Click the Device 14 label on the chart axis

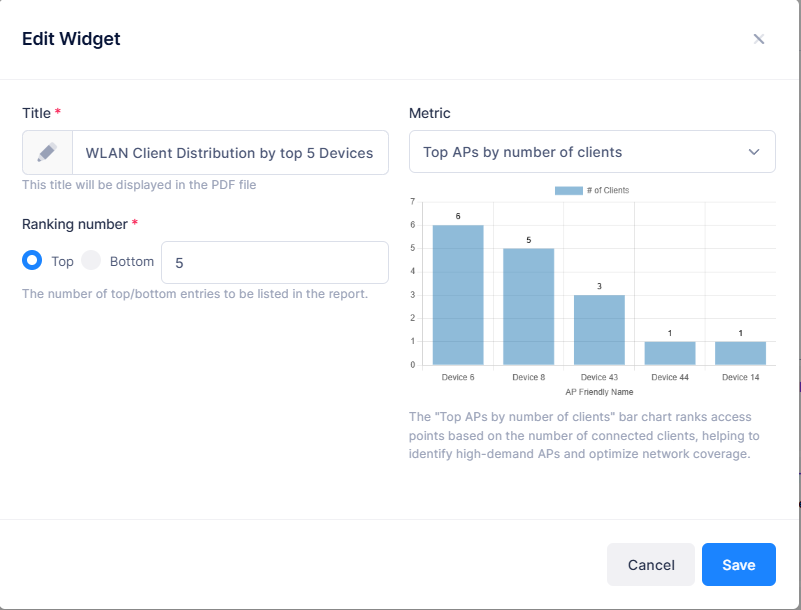point(743,378)
